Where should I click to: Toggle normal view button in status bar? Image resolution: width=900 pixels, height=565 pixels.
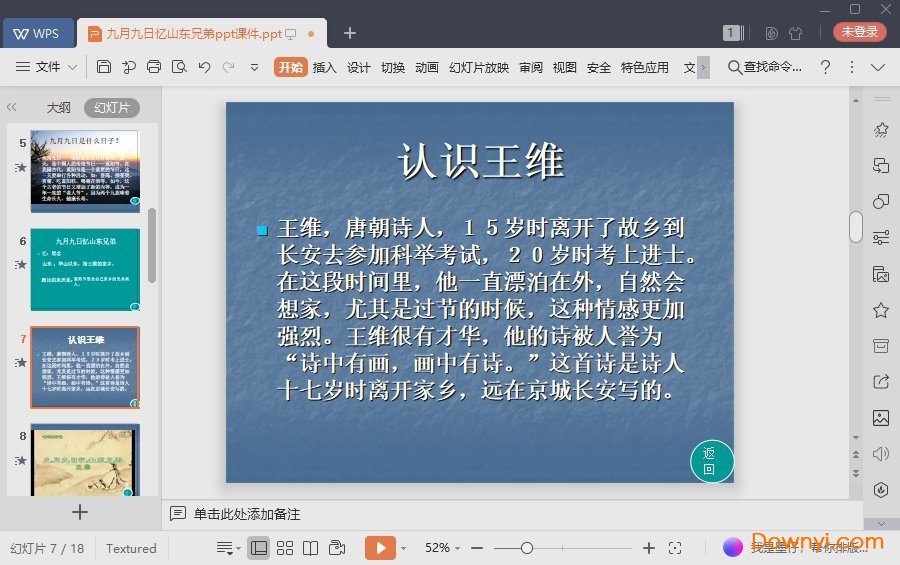[259, 548]
